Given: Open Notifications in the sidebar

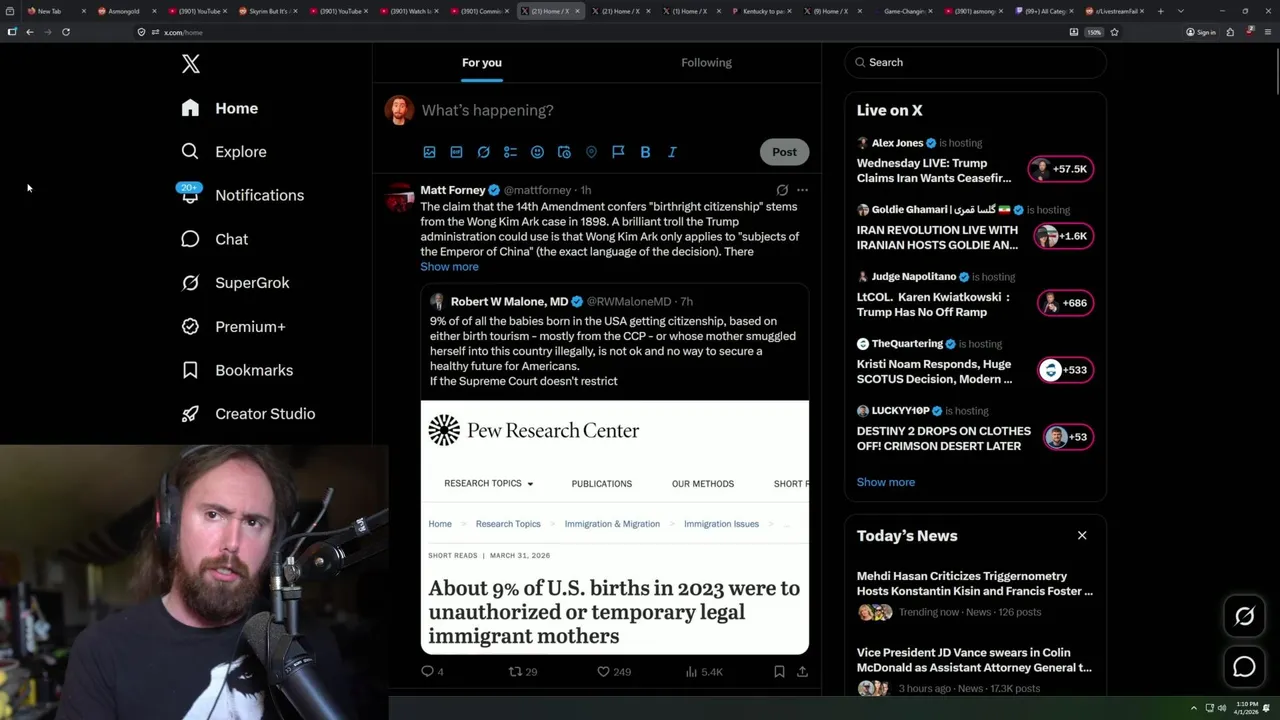Looking at the screenshot, I should 242,195.
